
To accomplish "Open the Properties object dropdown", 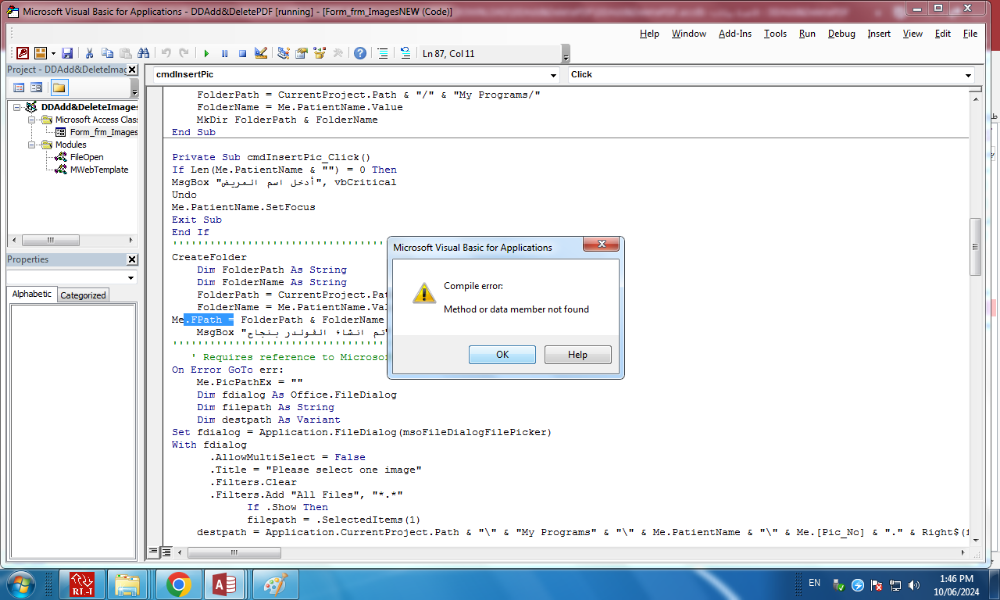I will (131, 278).
